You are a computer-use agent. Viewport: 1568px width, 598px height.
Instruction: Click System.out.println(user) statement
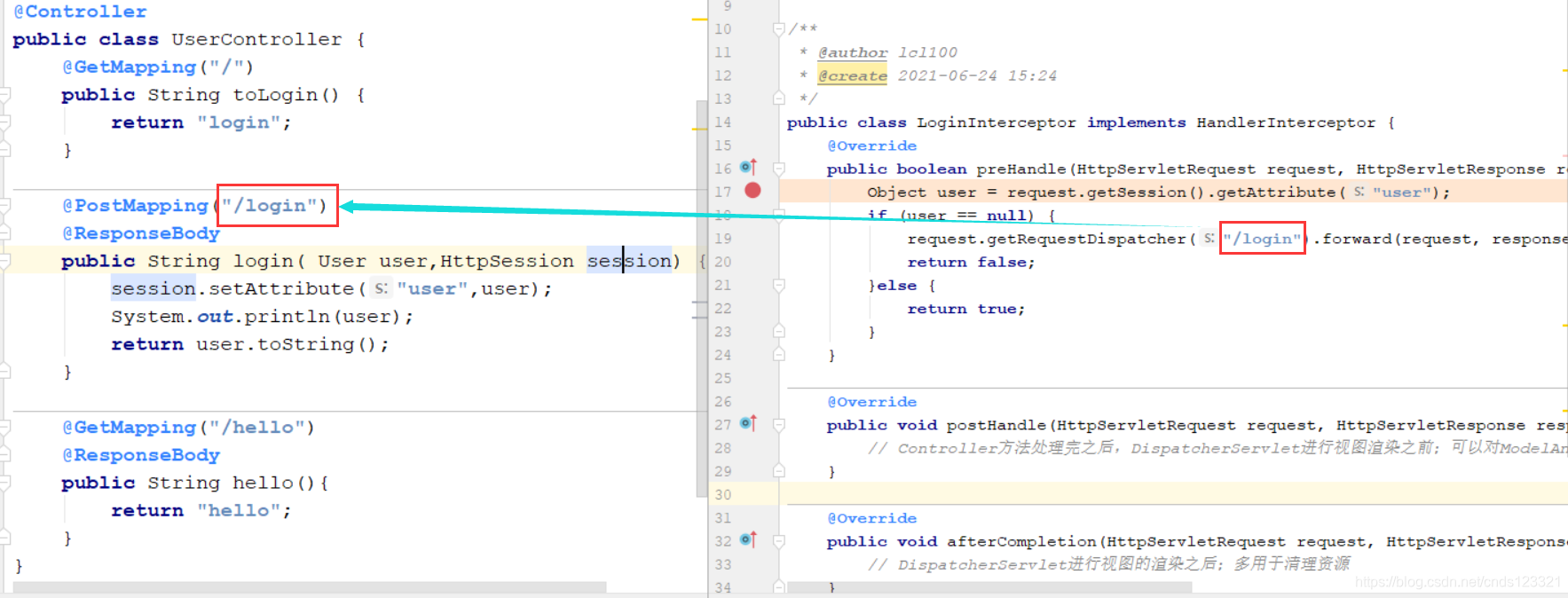coord(262,317)
